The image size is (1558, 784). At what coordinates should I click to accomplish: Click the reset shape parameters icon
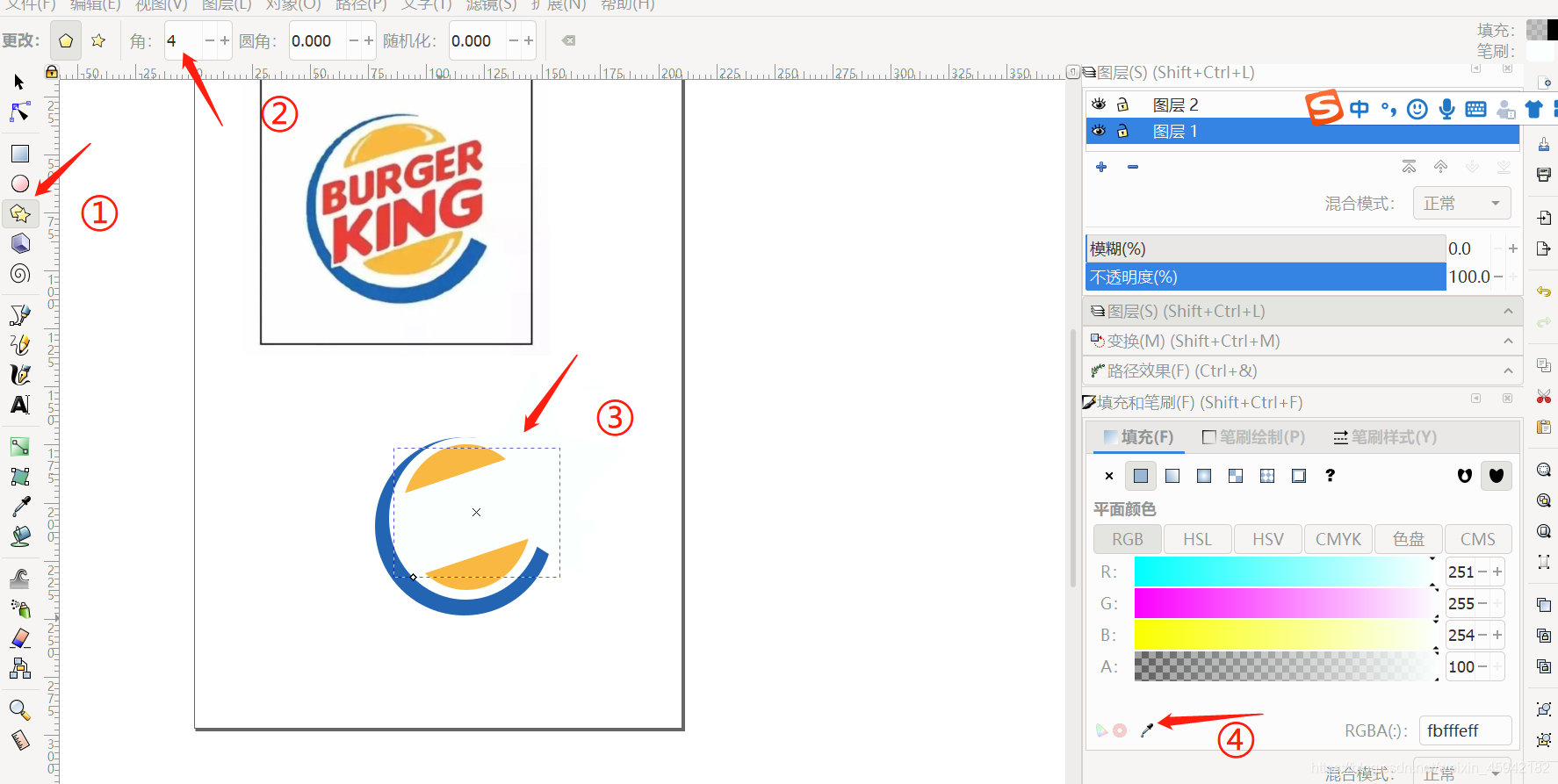(x=569, y=40)
